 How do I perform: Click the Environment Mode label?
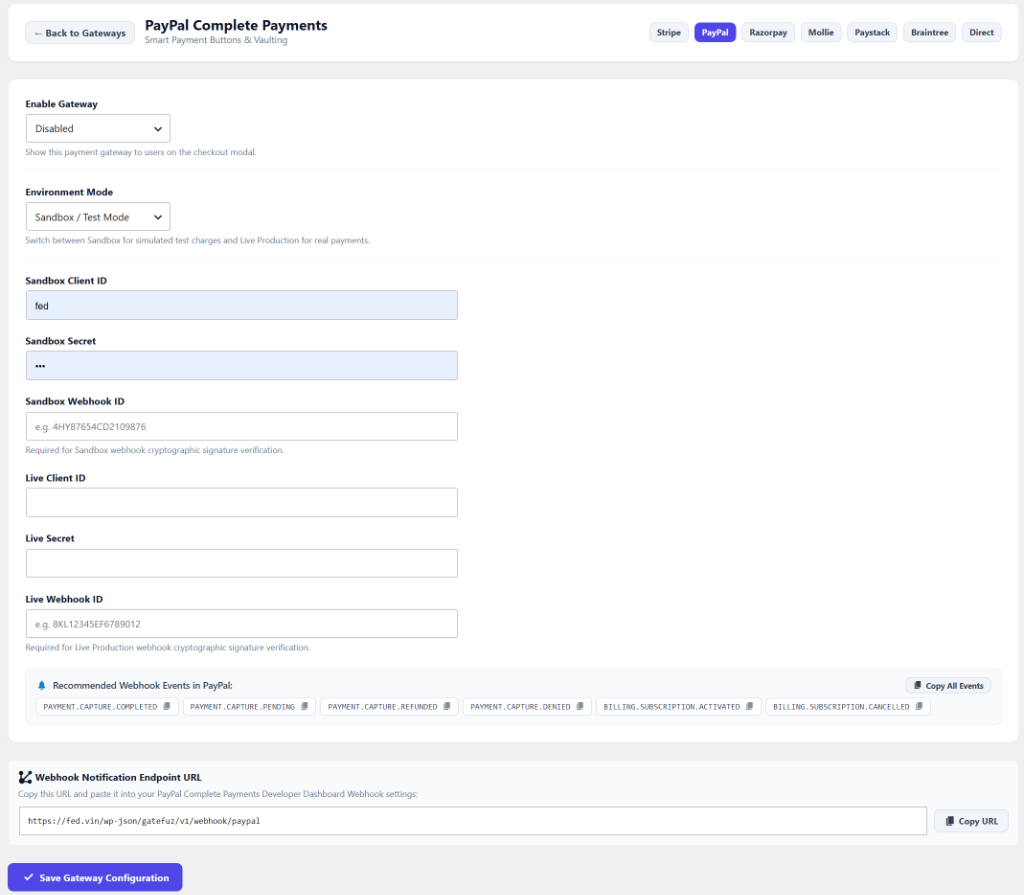tap(69, 192)
